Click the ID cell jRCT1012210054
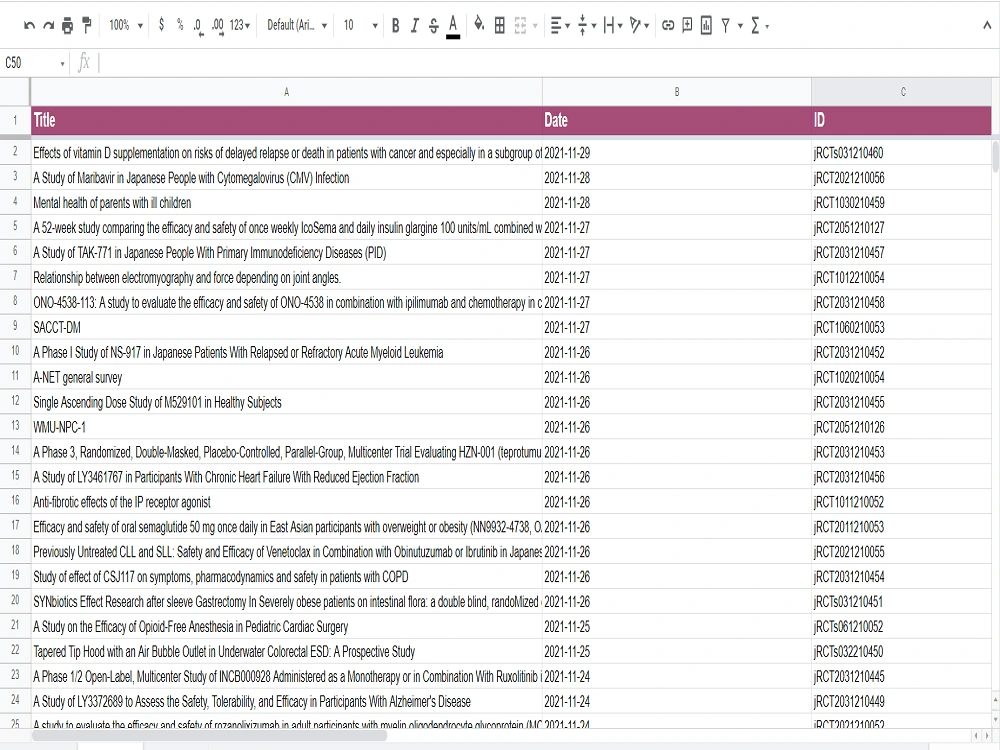Image resolution: width=1000 pixels, height=750 pixels. point(902,277)
